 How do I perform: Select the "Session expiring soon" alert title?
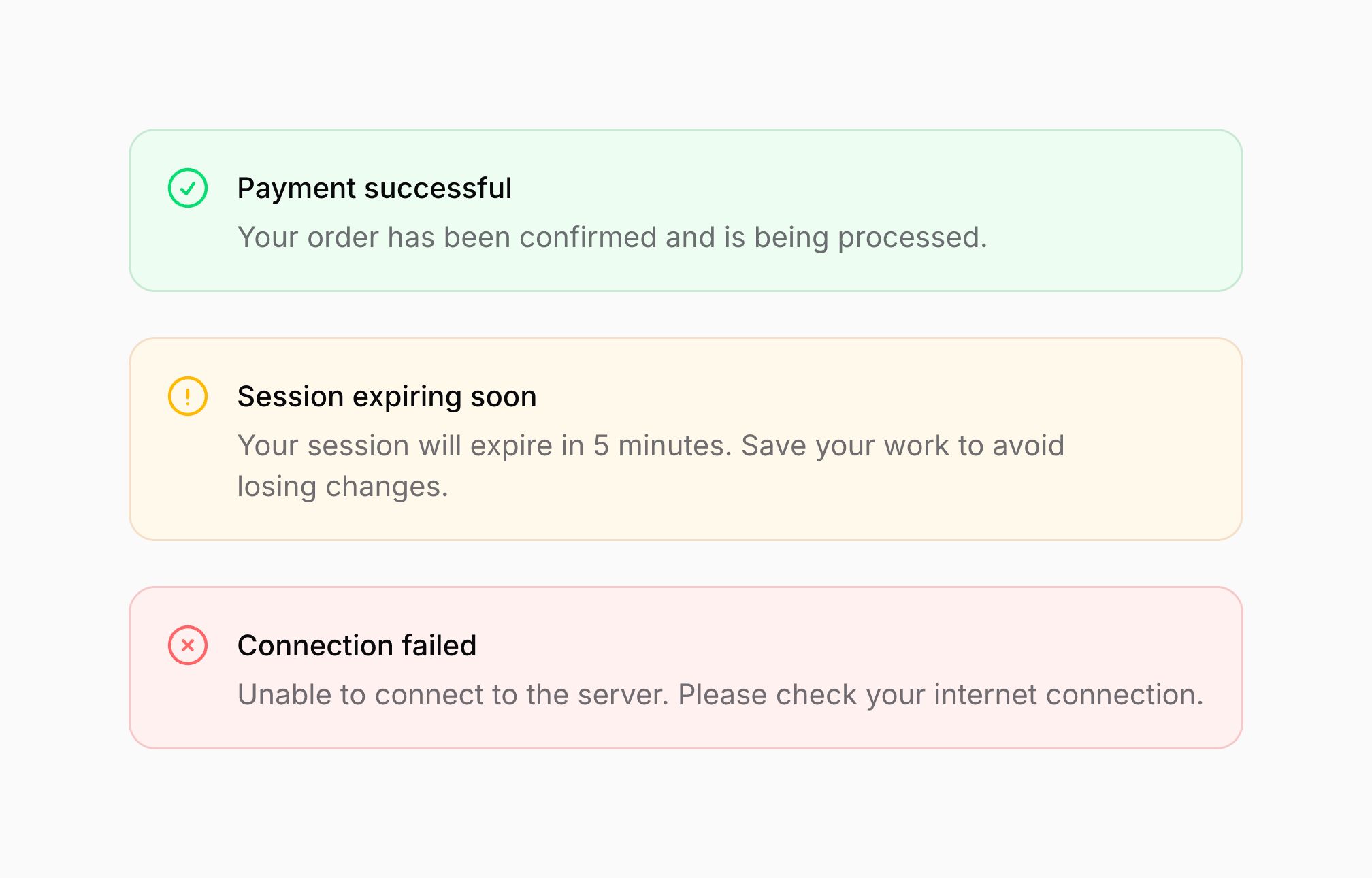click(x=387, y=397)
